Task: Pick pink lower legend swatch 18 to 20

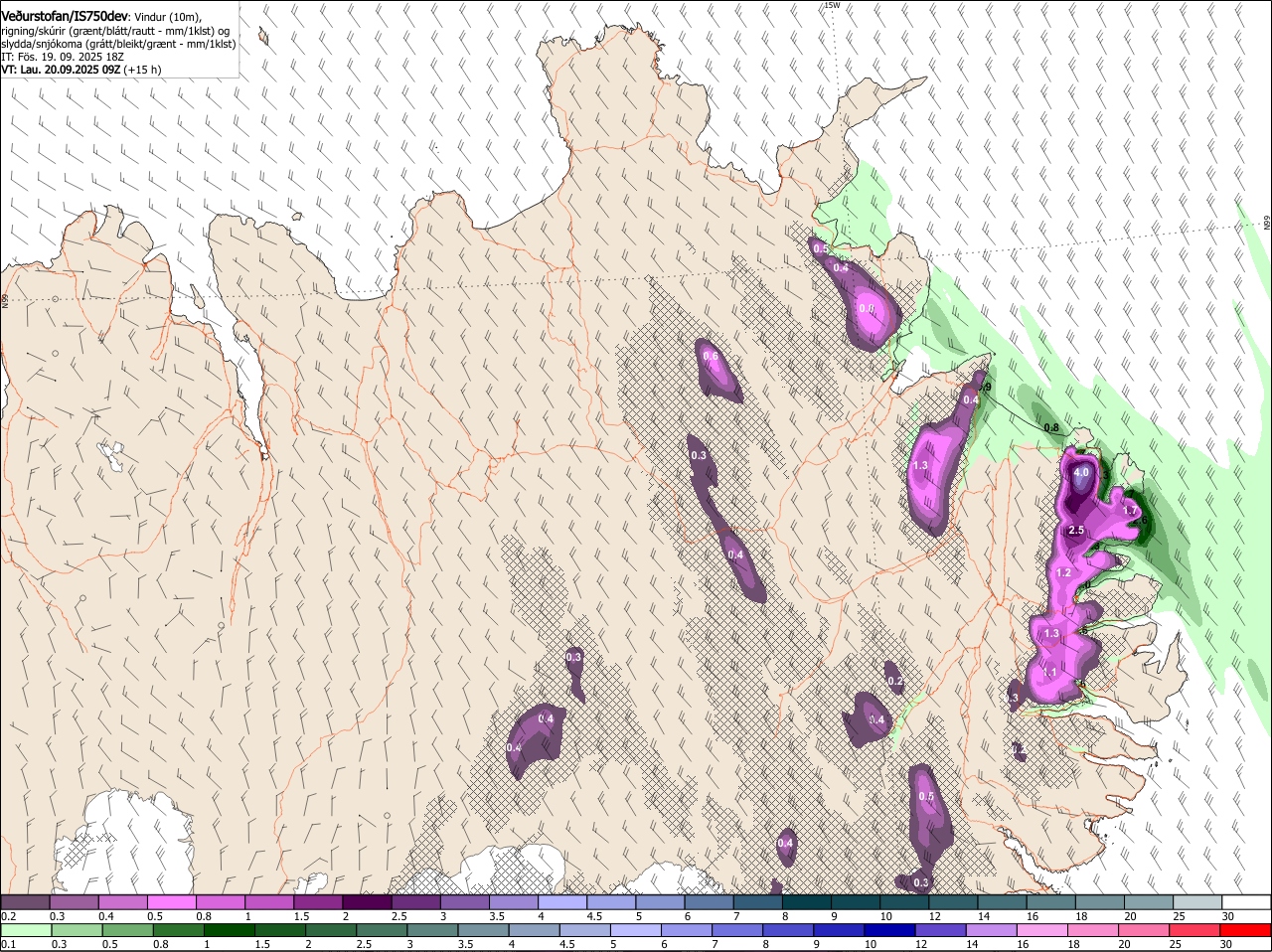Action: pyautogui.click(x=1094, y=930)
